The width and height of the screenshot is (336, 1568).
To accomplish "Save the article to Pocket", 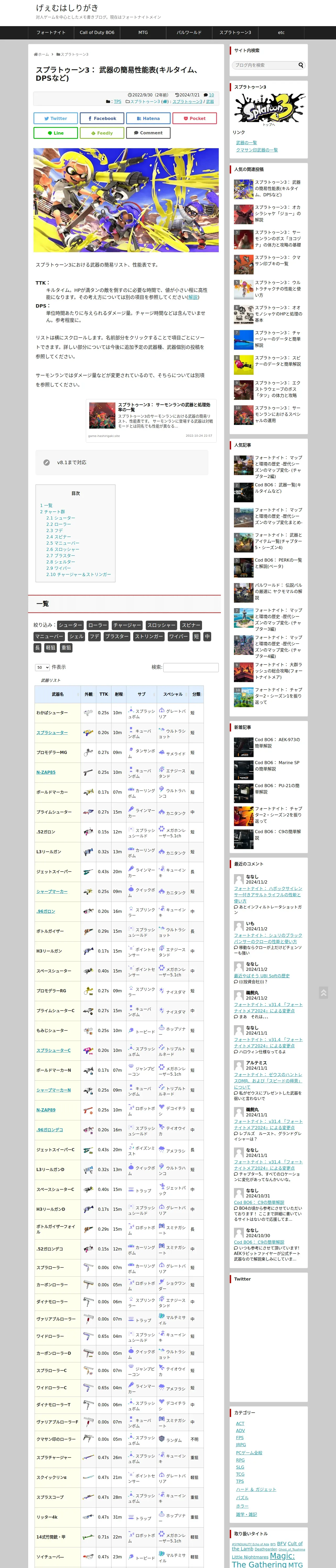I will click(x=194, y=118).
